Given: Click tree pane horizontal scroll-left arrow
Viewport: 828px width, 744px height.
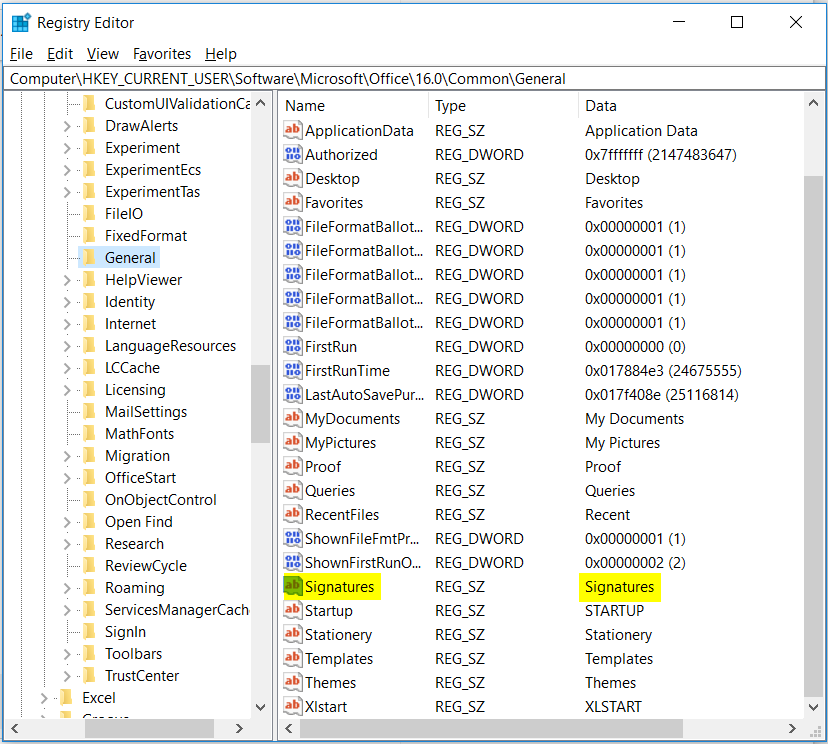Looking at the screenshot, I should tap(15, 729).
